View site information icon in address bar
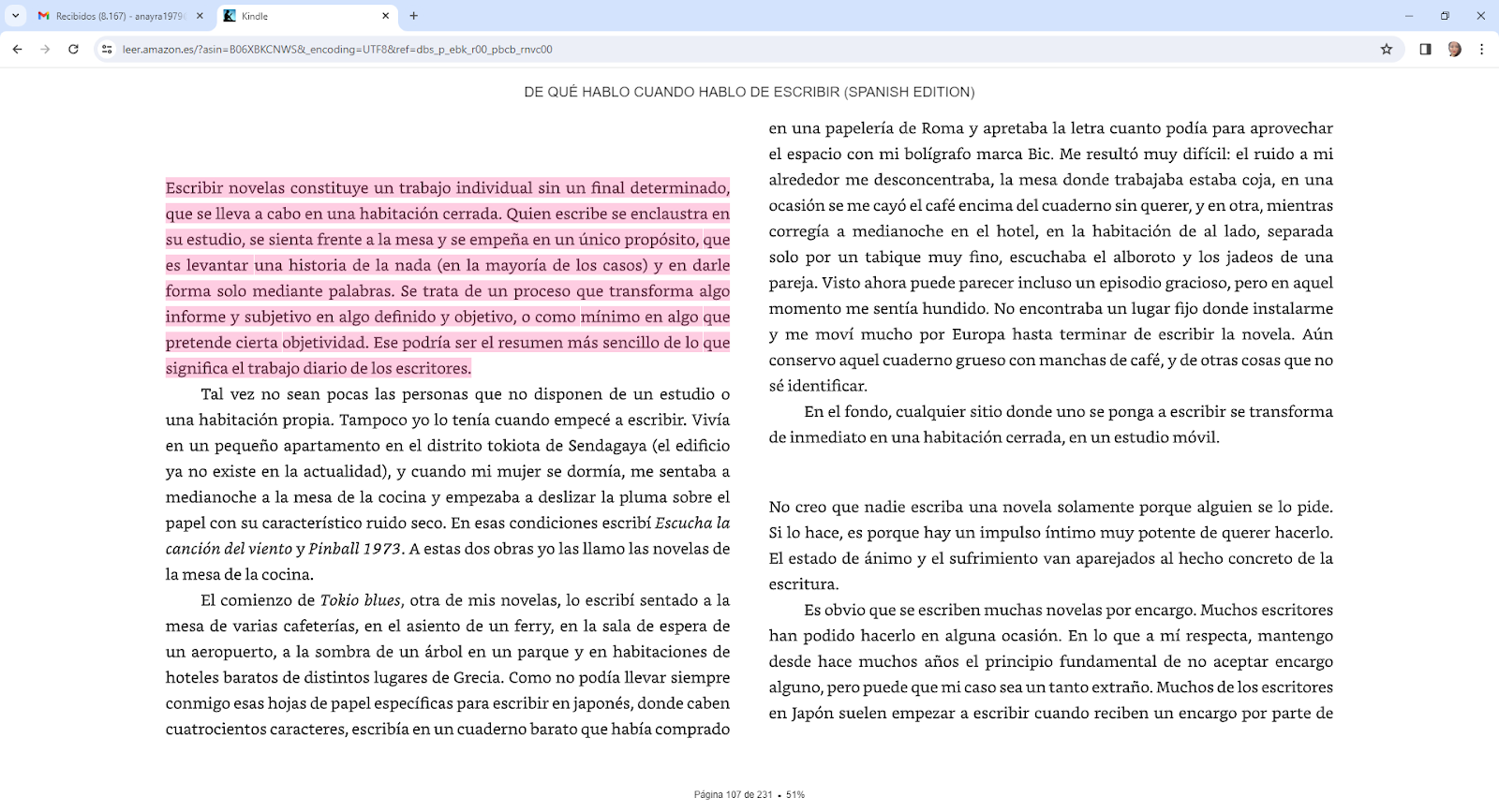1499x812 pixels. click(x=107, y=49)
